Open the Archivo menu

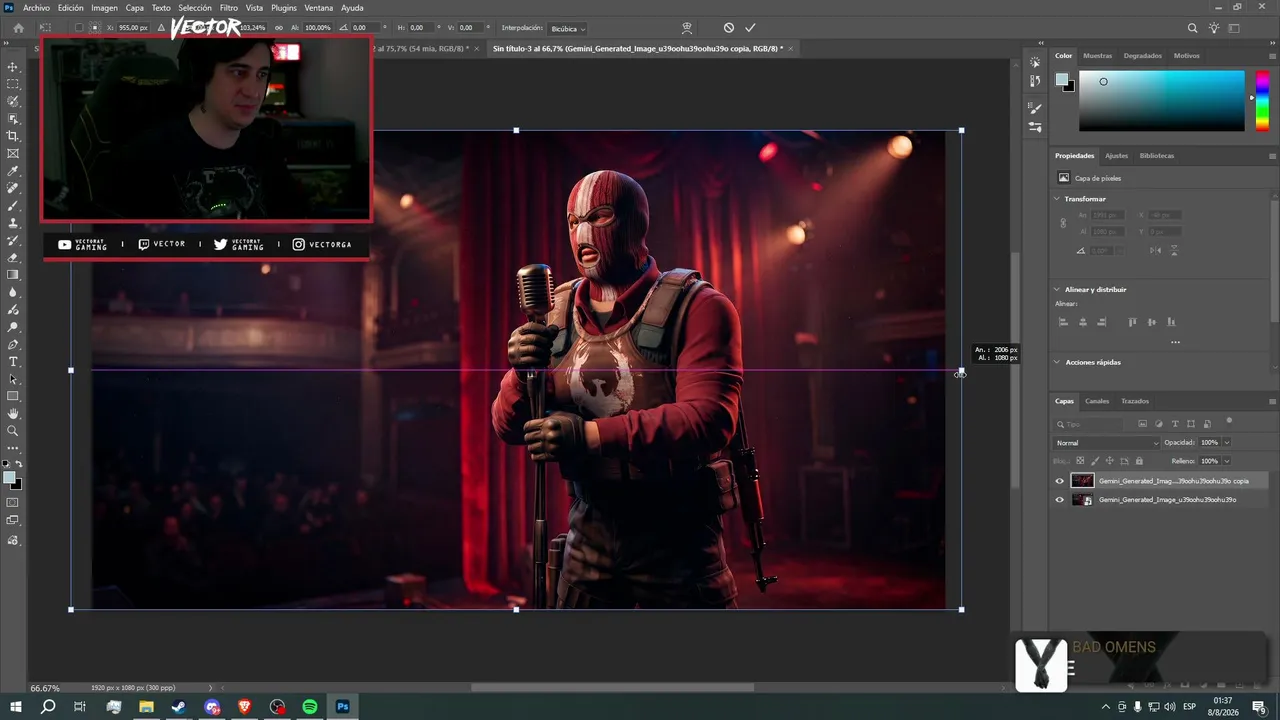[36, 8]
